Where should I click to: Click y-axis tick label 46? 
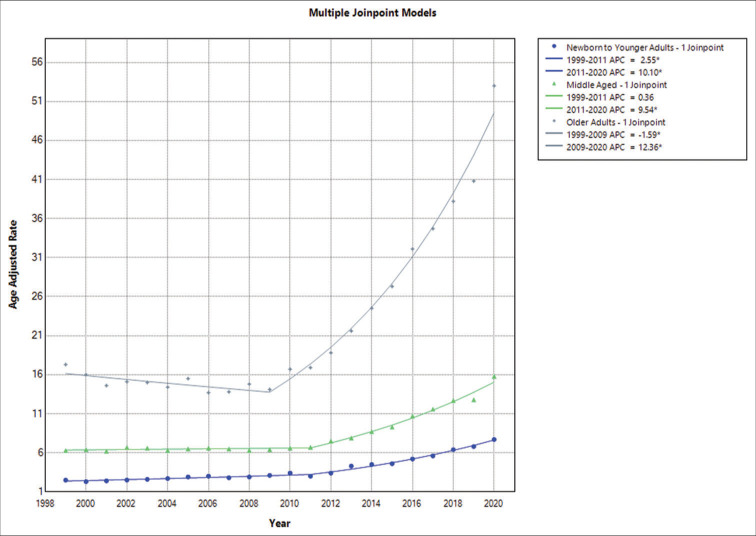coord(38,140)
